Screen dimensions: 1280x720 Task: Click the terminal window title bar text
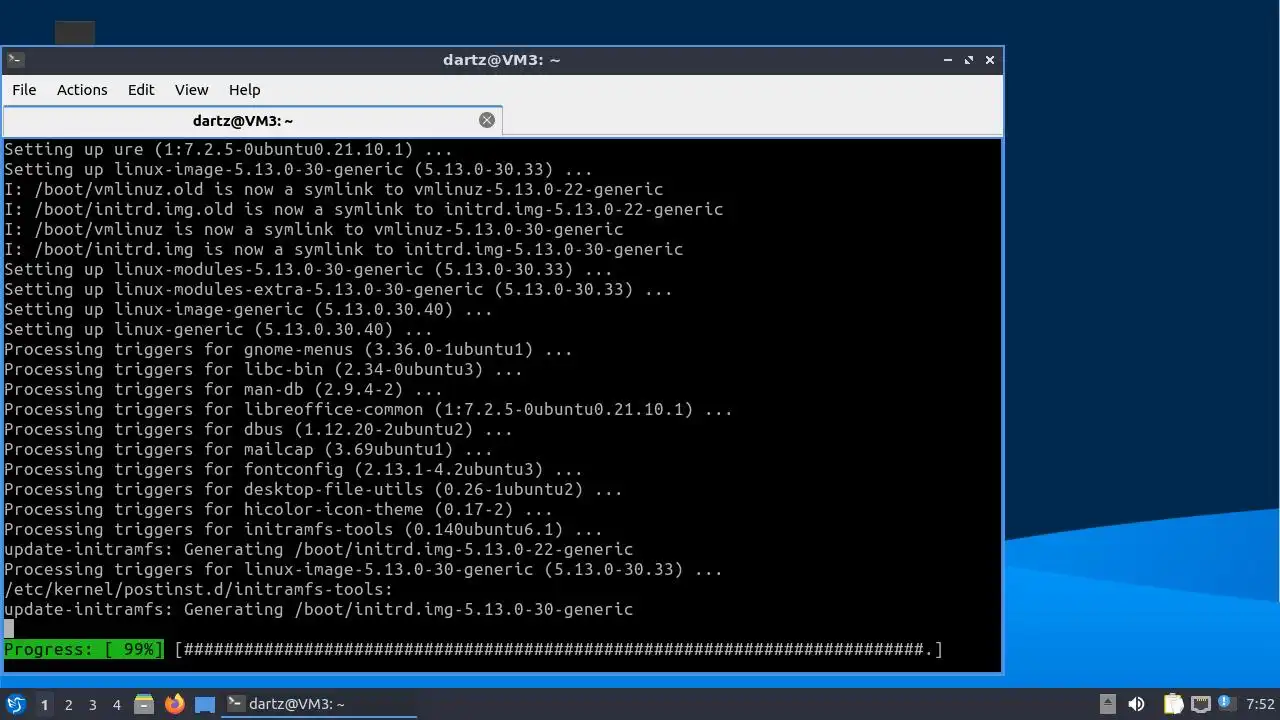501,60
